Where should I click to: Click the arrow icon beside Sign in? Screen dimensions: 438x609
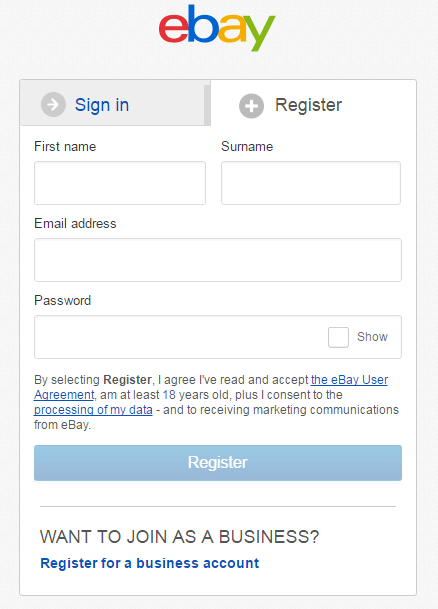click(53, 104)
